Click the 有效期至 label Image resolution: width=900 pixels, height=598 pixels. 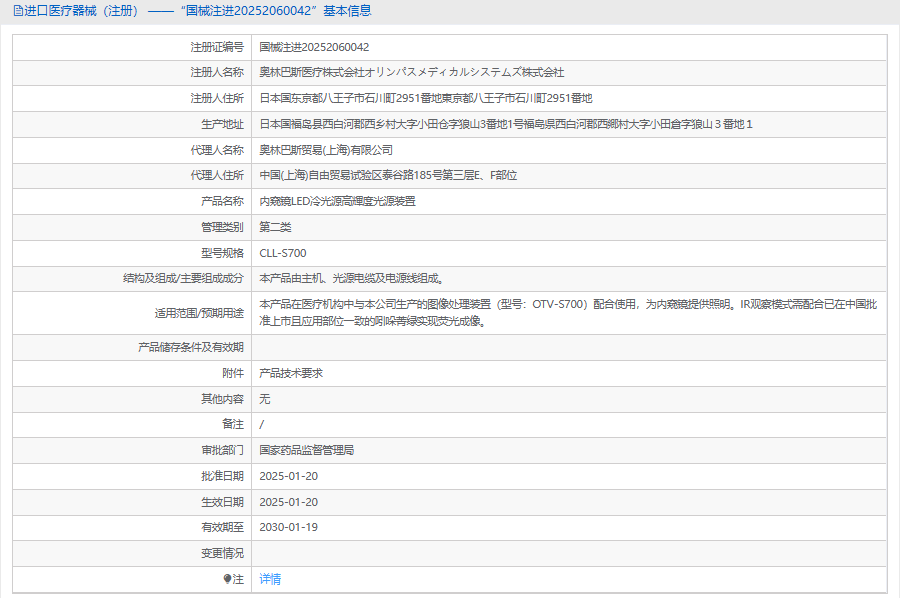point(222,527)
